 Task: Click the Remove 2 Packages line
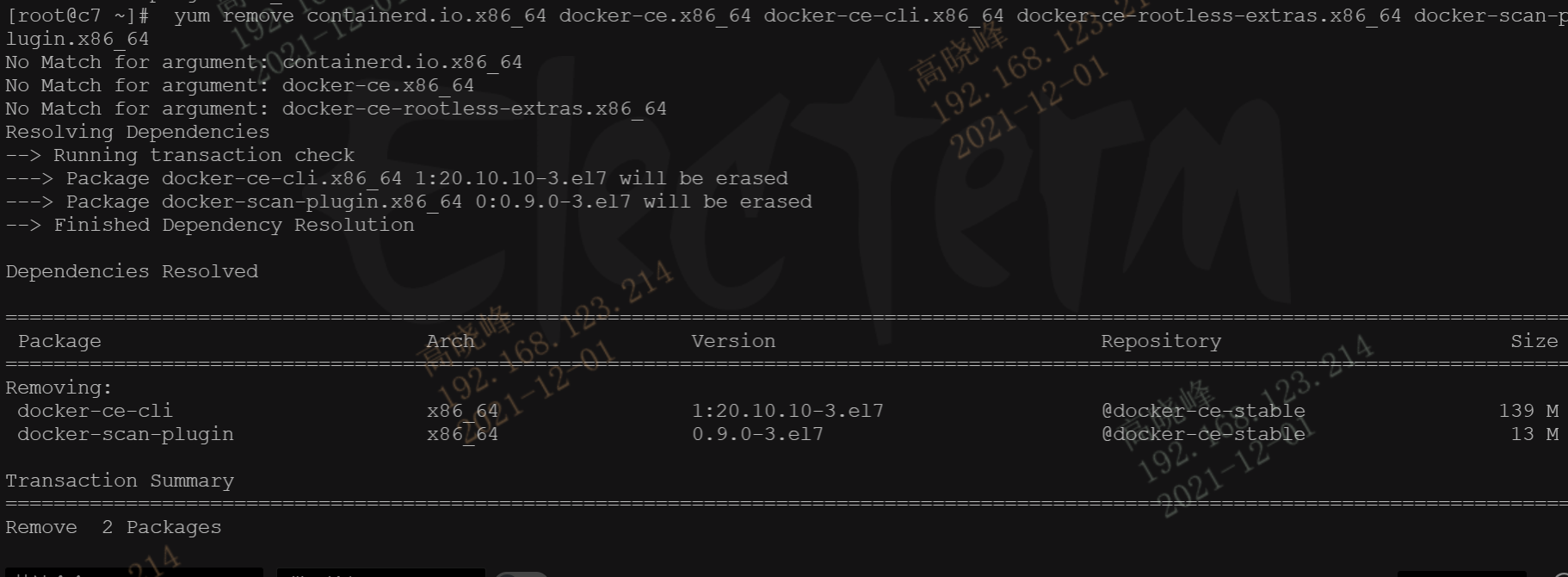pos(114,527)
